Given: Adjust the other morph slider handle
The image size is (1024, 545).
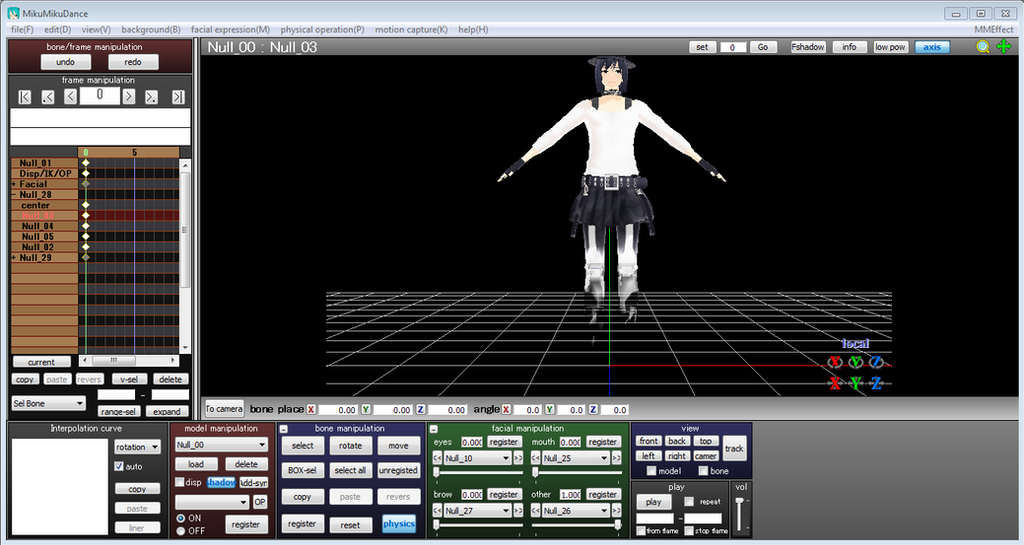Looking at the screenshot, I should point(618,524).
